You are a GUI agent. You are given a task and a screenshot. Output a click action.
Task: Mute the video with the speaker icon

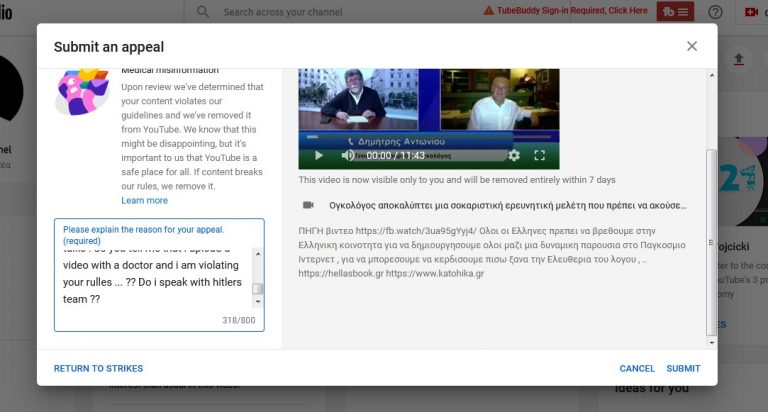[x=347, y=156]
